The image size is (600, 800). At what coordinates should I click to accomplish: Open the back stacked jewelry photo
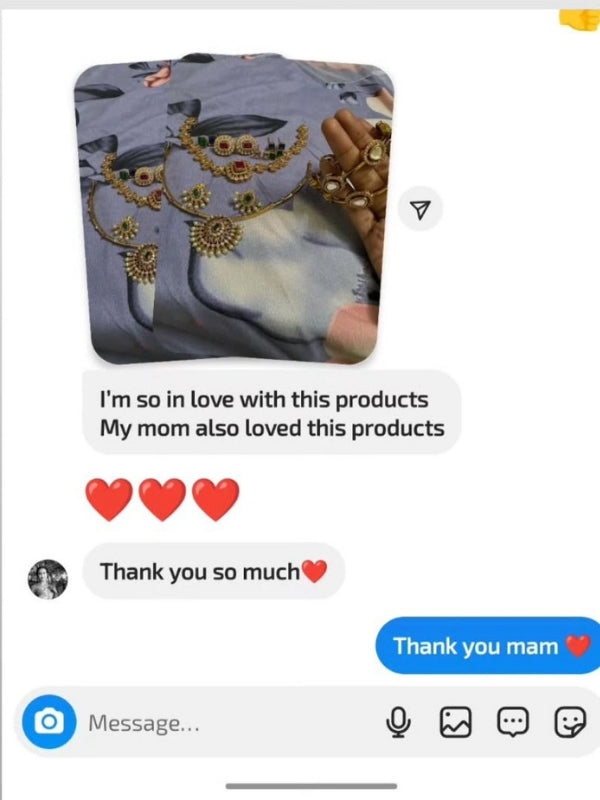click(117, 212)
